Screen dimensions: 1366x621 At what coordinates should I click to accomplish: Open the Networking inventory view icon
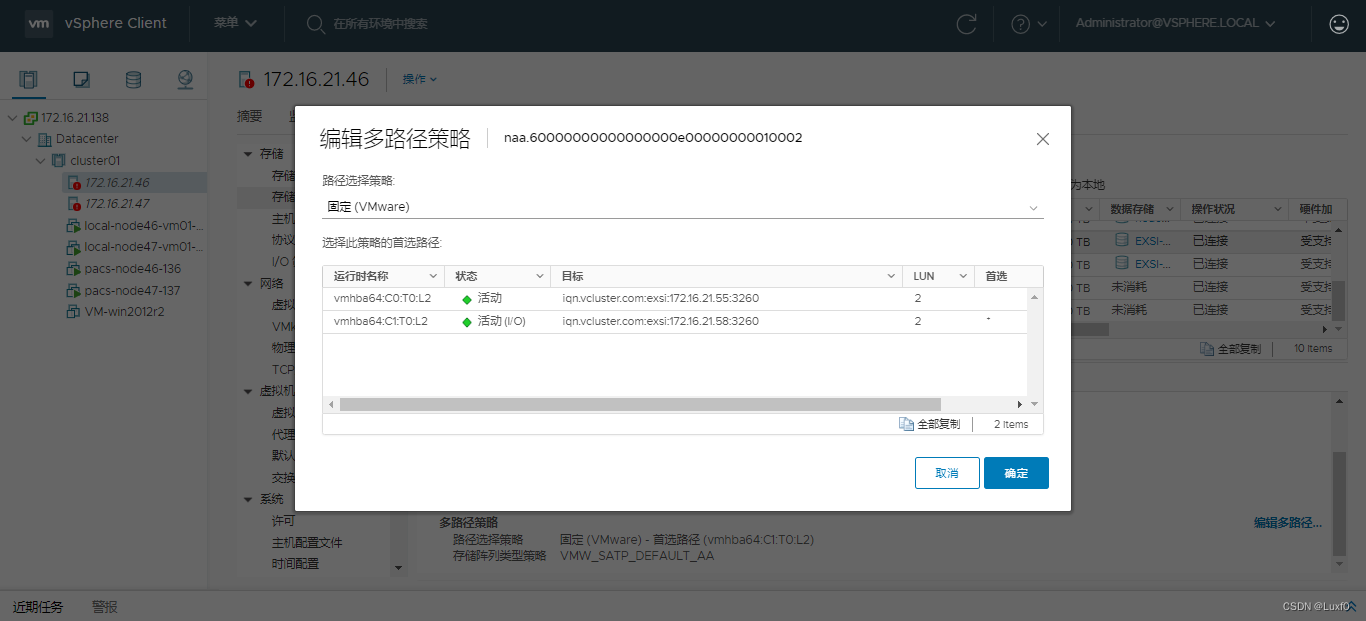[x=185, y=80]
